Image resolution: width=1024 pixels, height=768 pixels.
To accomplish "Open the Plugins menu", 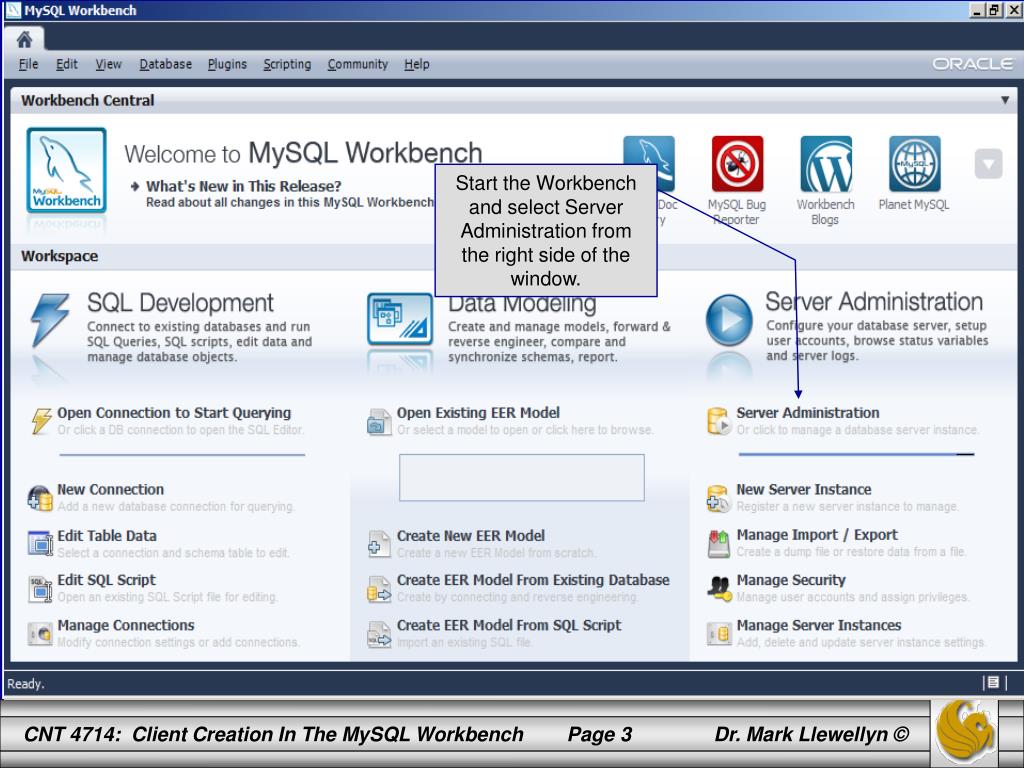I will (x=227, y=64).
